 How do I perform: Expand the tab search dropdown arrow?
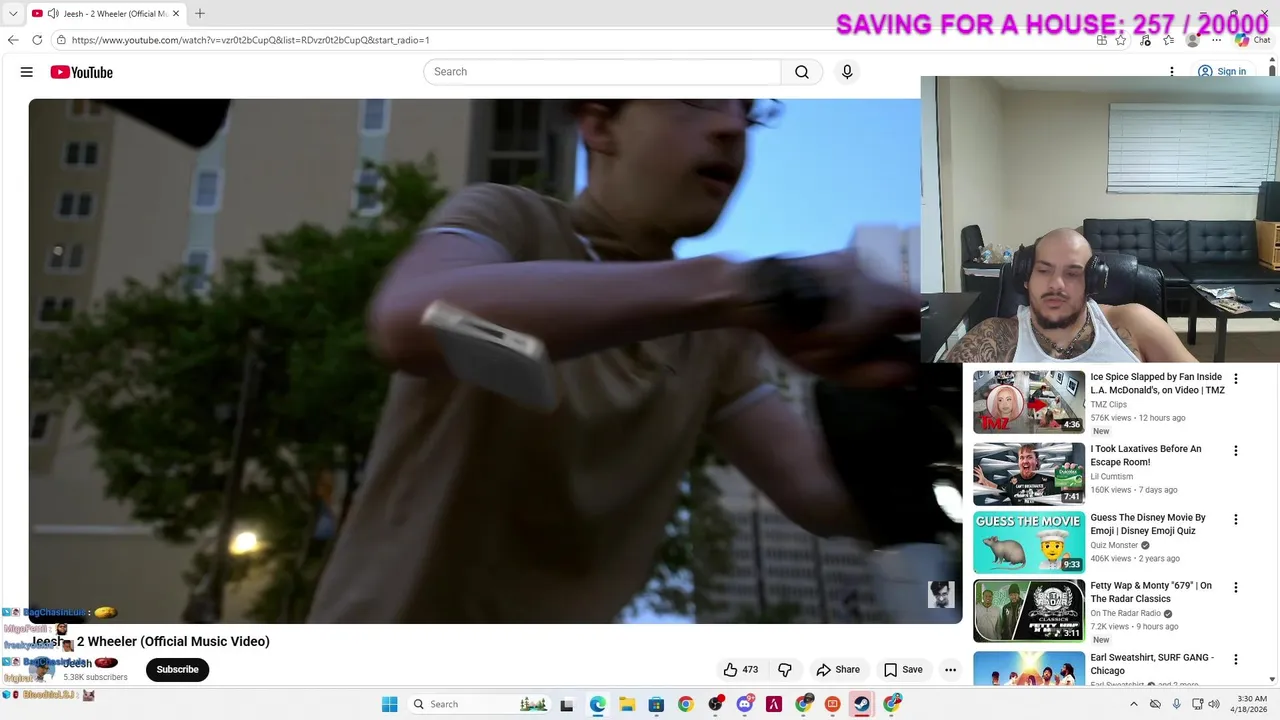pyautogui.click(x=13, y=13)
